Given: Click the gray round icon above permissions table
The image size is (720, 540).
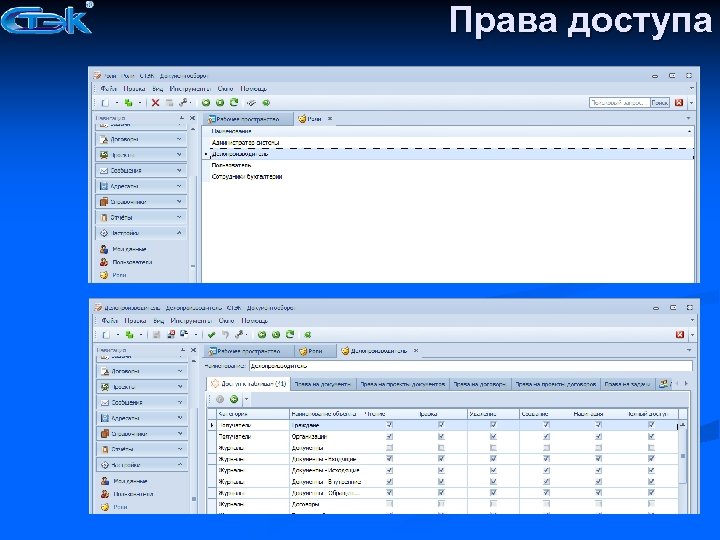Looking at the screenshot, I should point(220,399).
